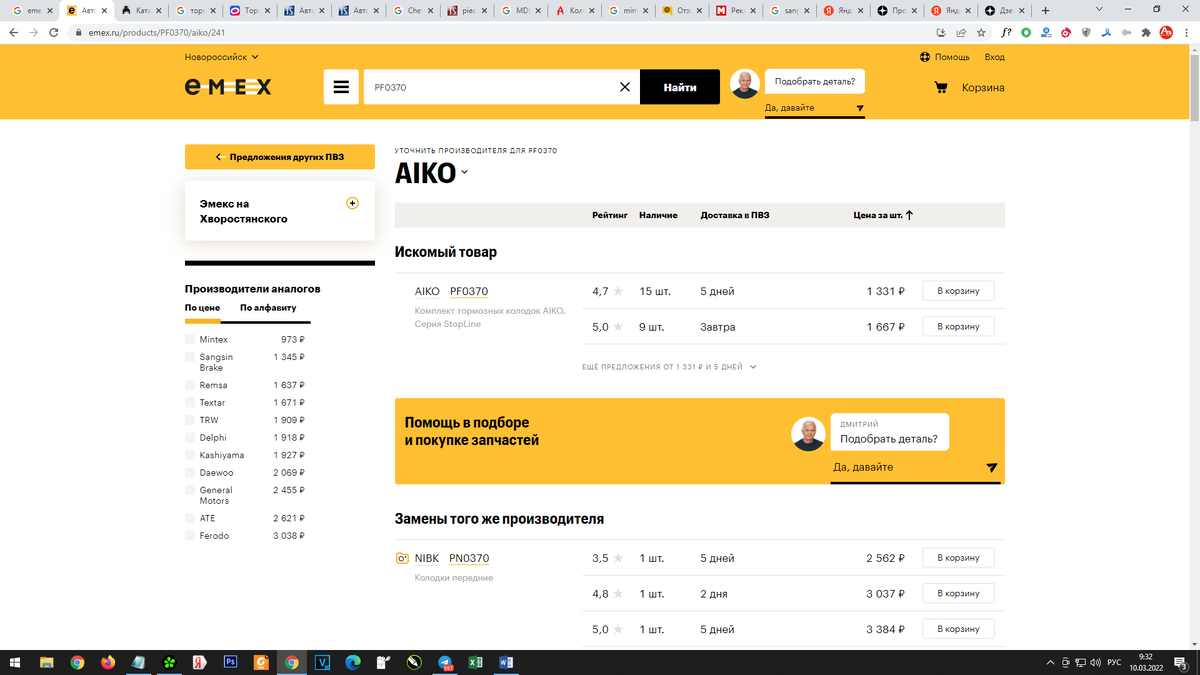The width and height of the screenshot is (1200, 675).
Task: Switch input language РУС in tray
Action: pyautogui.click(x=1112, y=662)
